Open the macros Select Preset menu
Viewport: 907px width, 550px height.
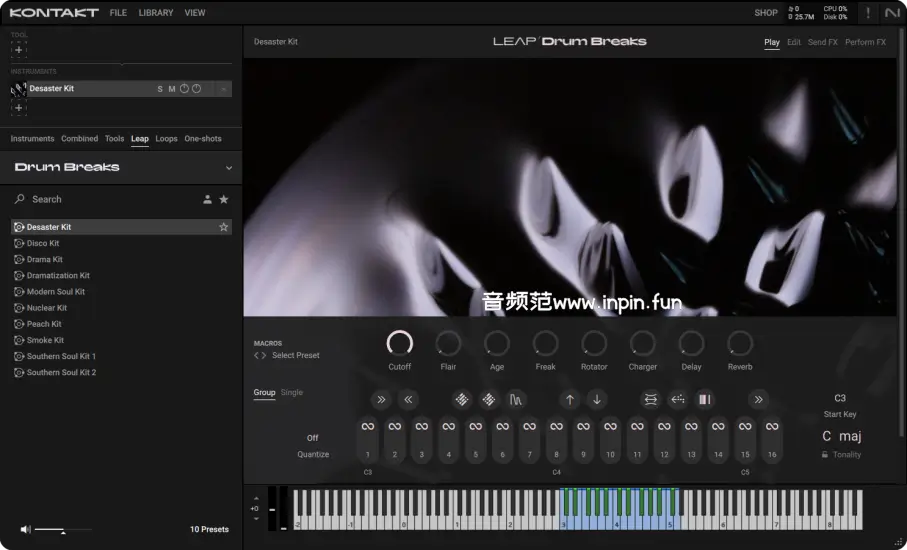(x=295, y=355)
